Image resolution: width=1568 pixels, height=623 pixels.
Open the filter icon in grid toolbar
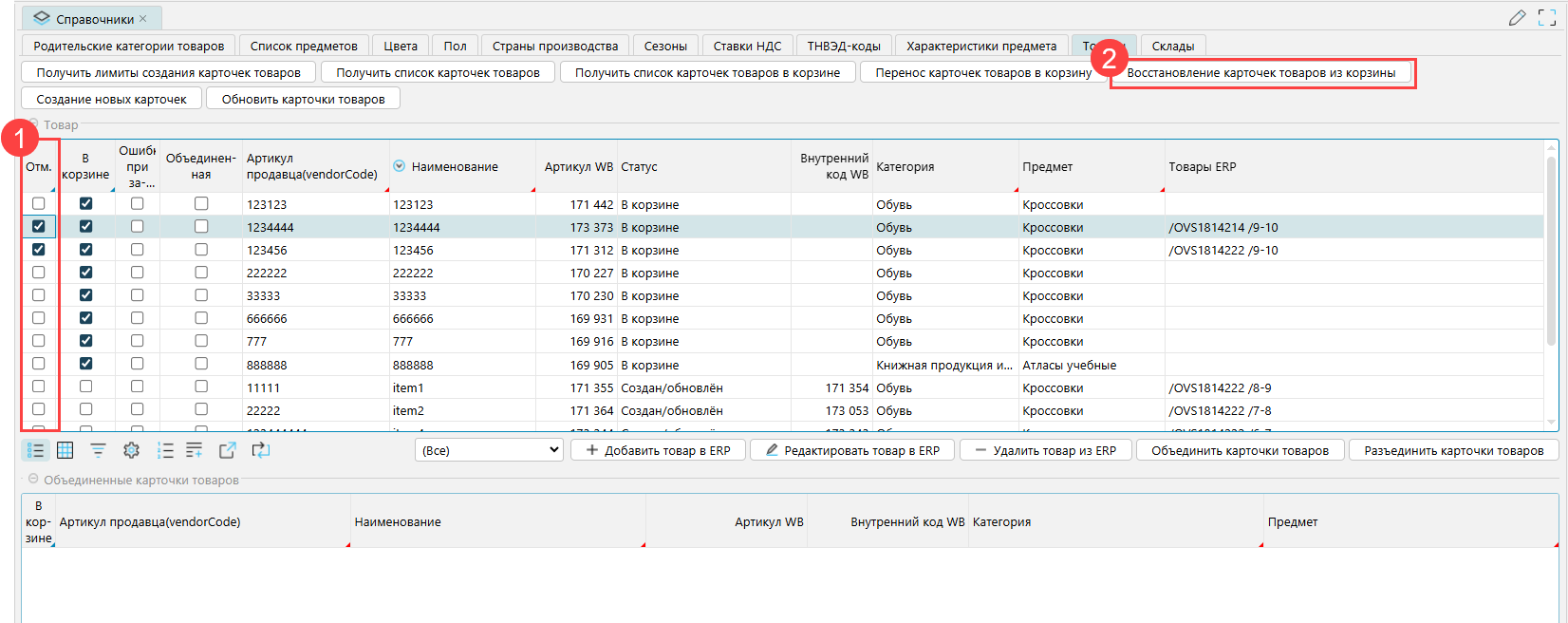98,450
